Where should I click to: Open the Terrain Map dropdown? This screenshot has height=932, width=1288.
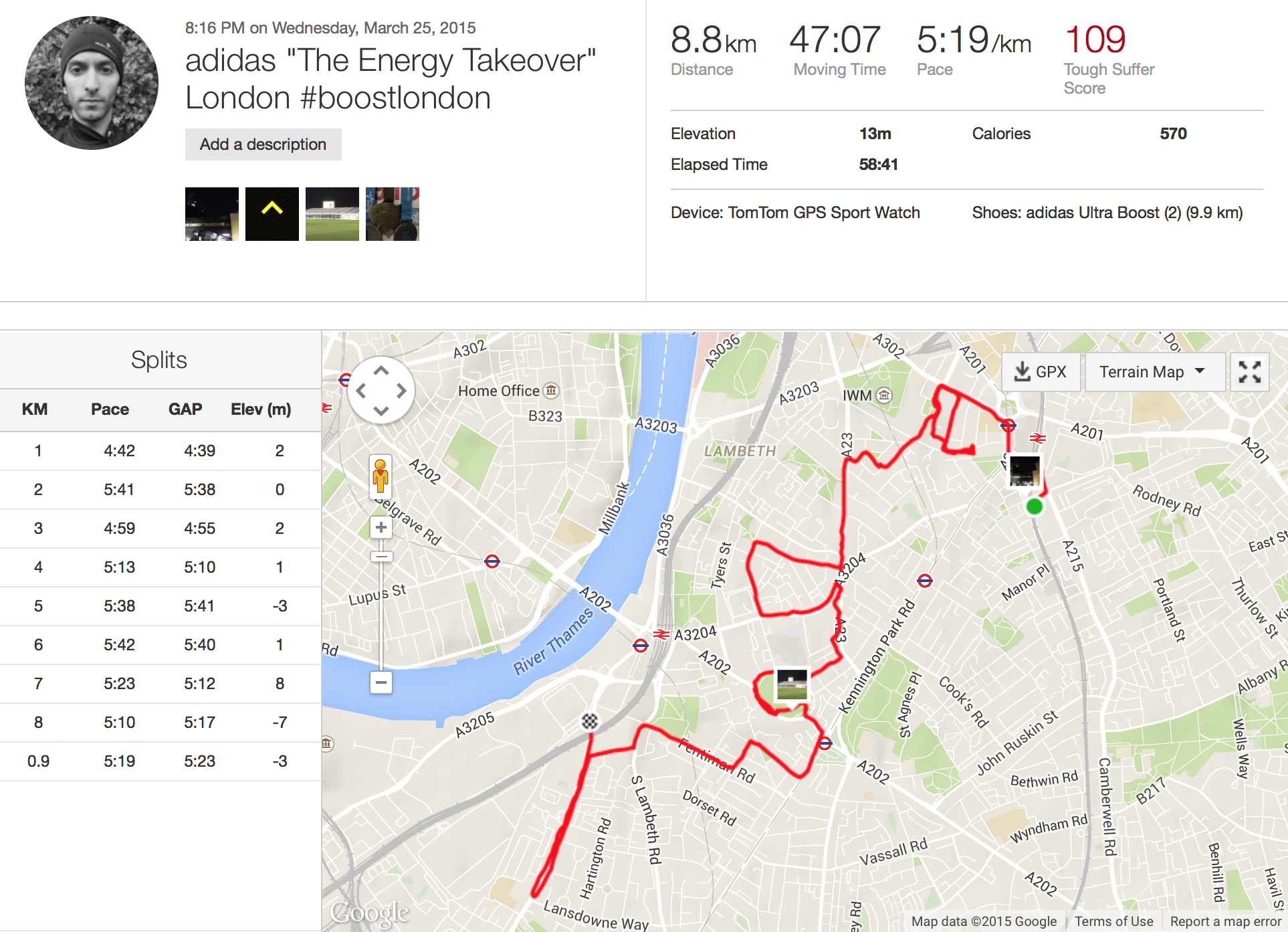point(1154,372)
